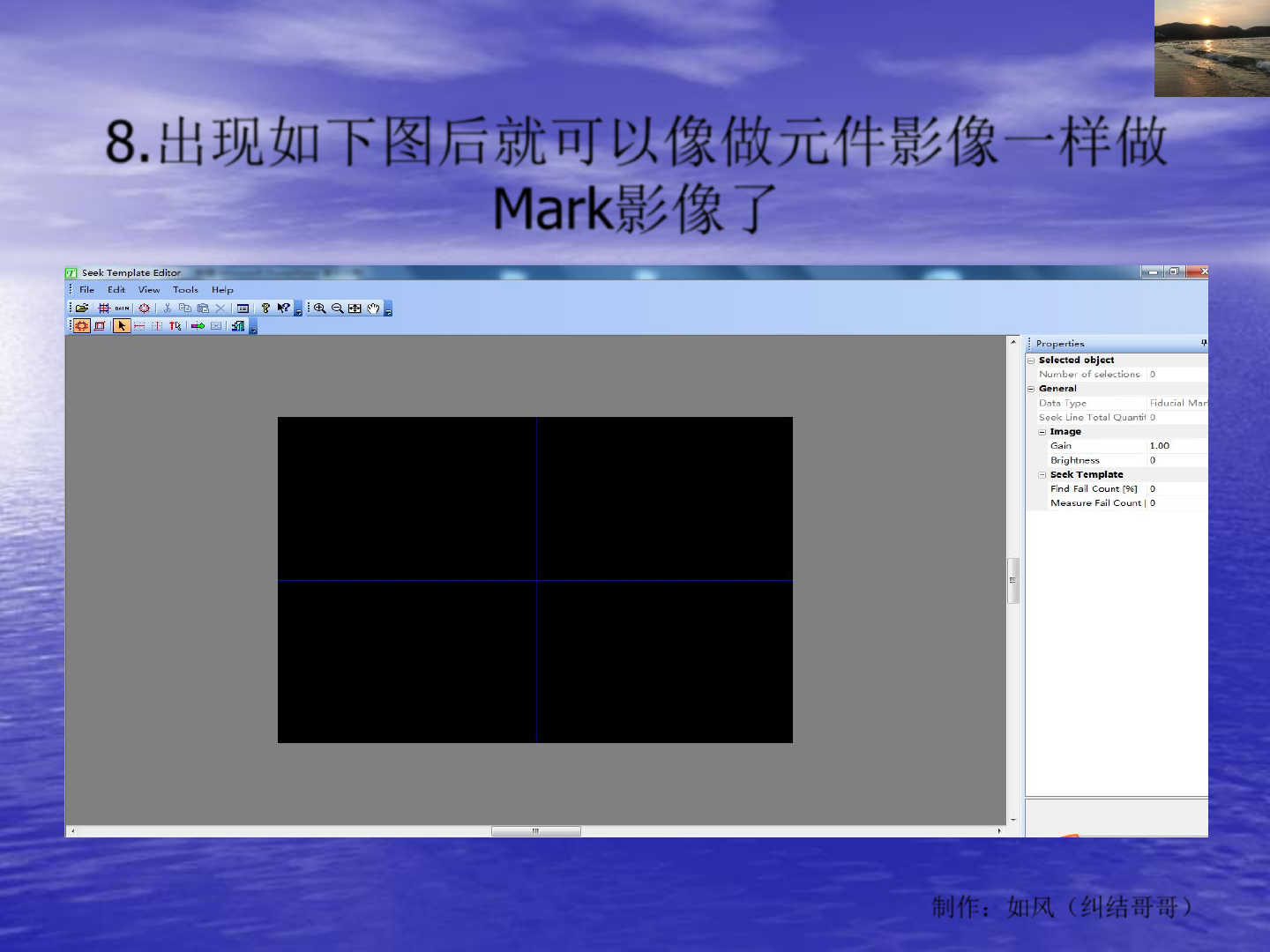This screenshot has height=952, width=1270.
Task: Collapse the General properties section
Action: (1031, 389)
